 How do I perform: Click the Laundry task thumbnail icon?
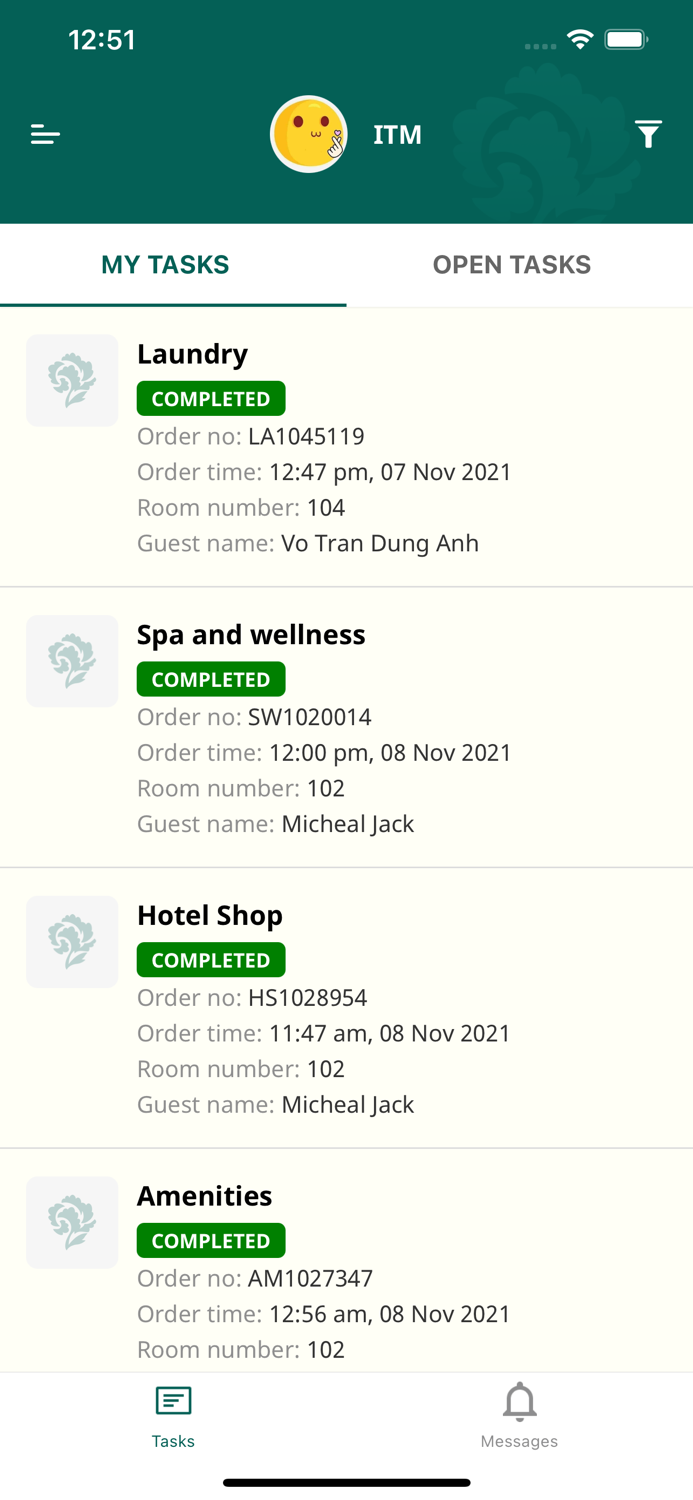click(71, 380)
